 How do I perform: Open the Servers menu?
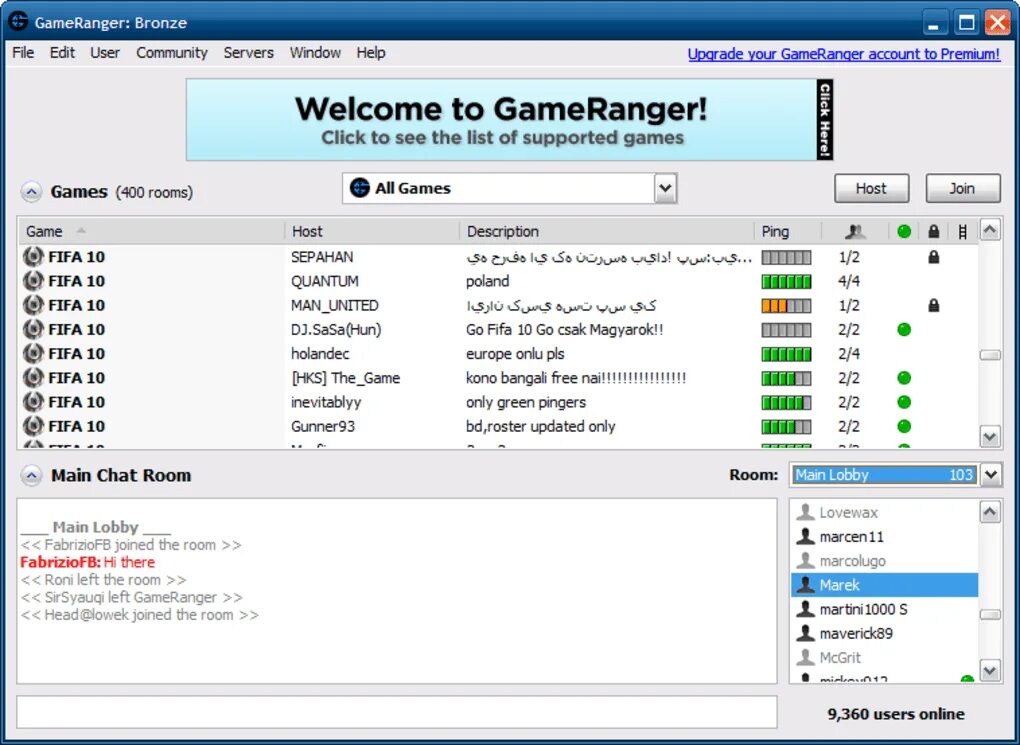point(248,53)
